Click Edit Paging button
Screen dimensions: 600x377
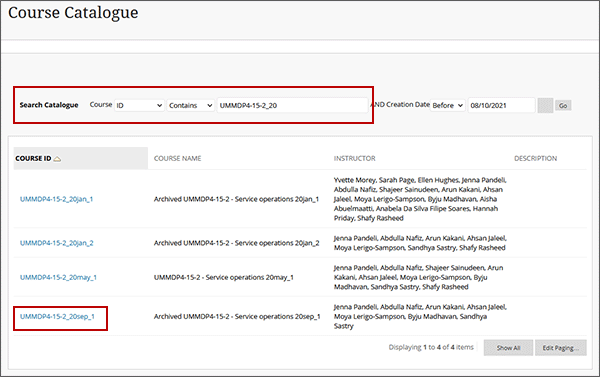click(561, 348)
